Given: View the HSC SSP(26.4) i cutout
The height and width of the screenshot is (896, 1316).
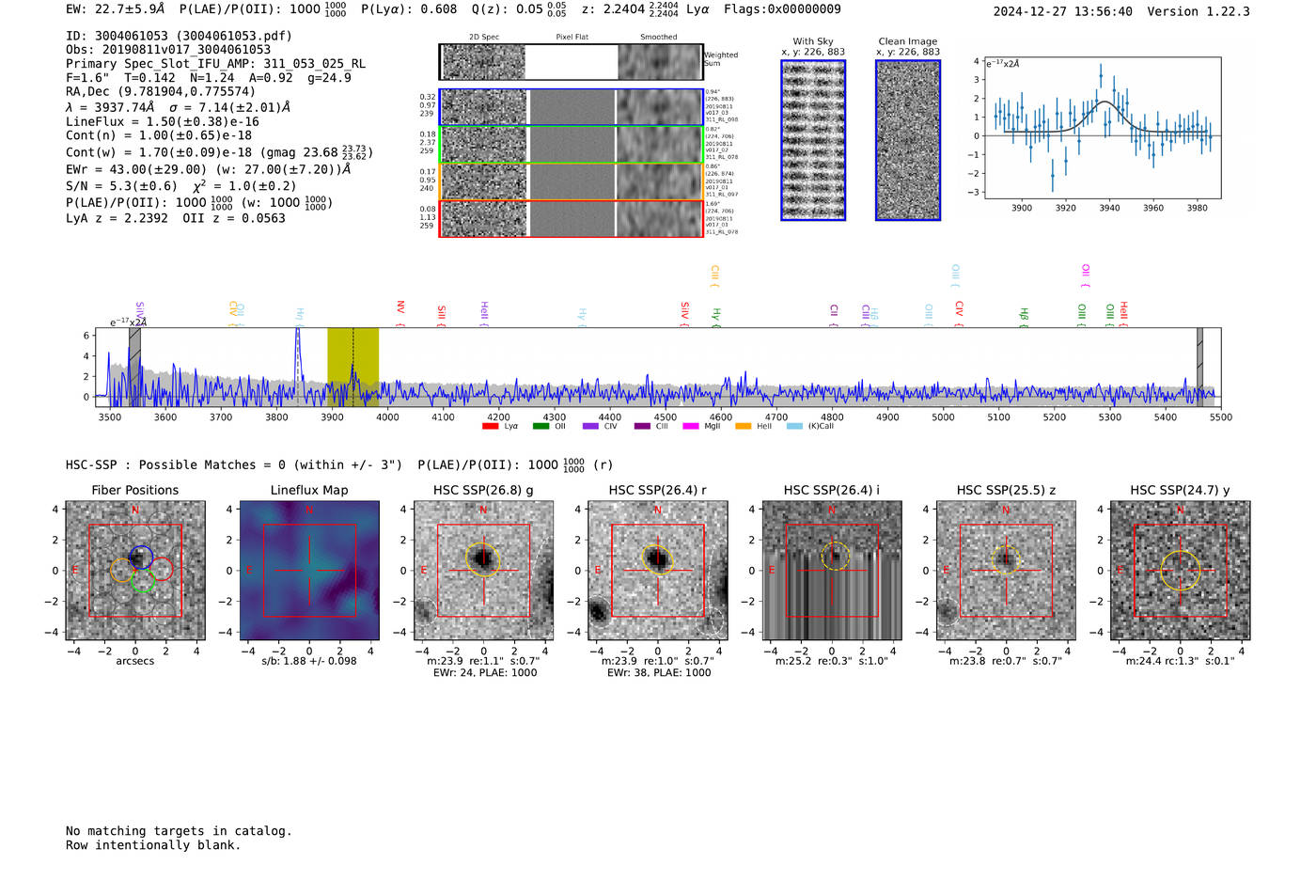Looking at the screenshot, I should pyautogui.click(x=832, y=571).
